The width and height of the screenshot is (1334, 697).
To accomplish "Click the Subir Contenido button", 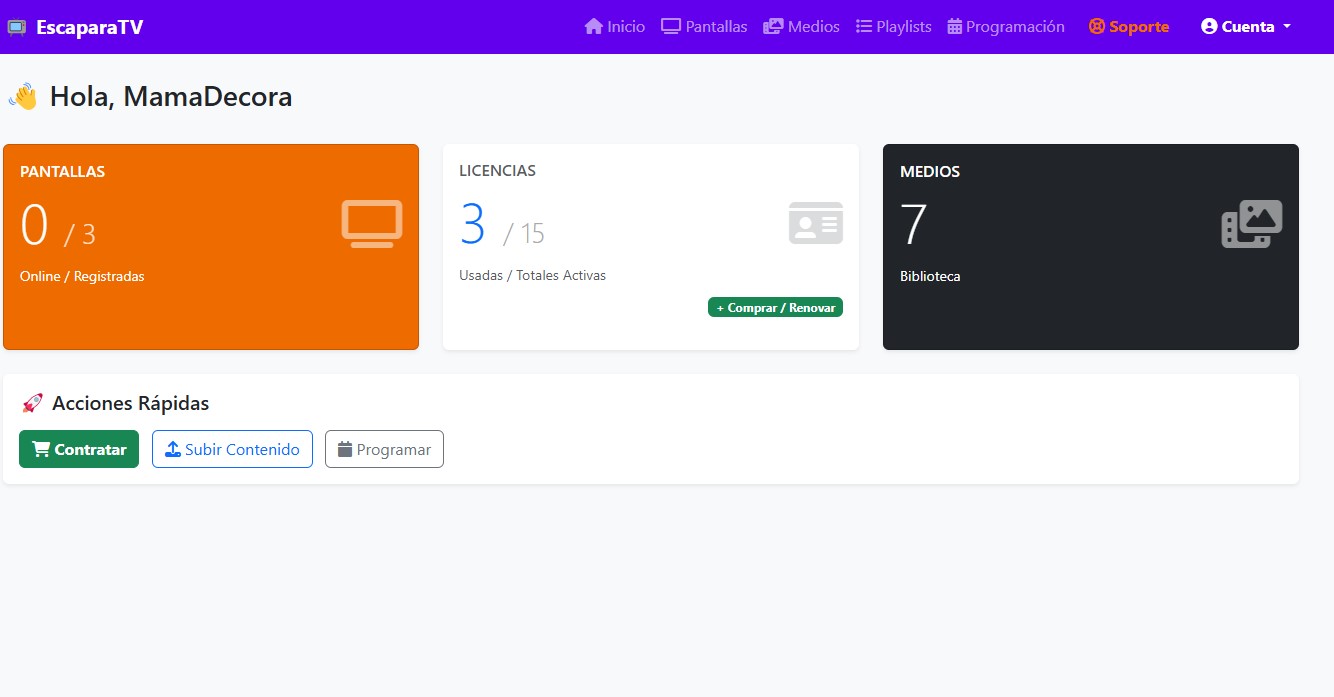I will coord(232,449).
